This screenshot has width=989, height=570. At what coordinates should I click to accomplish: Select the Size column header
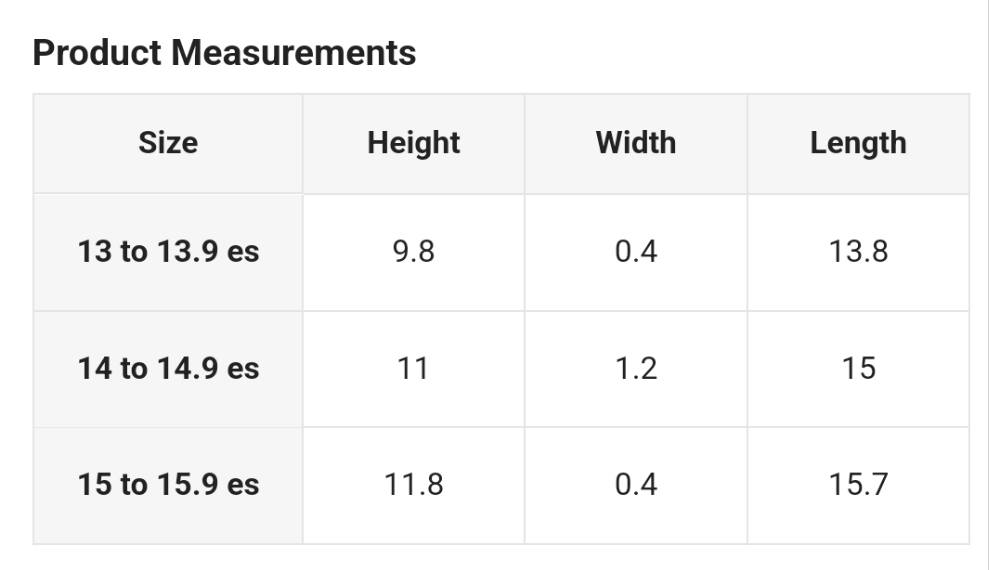pos(168,143)
